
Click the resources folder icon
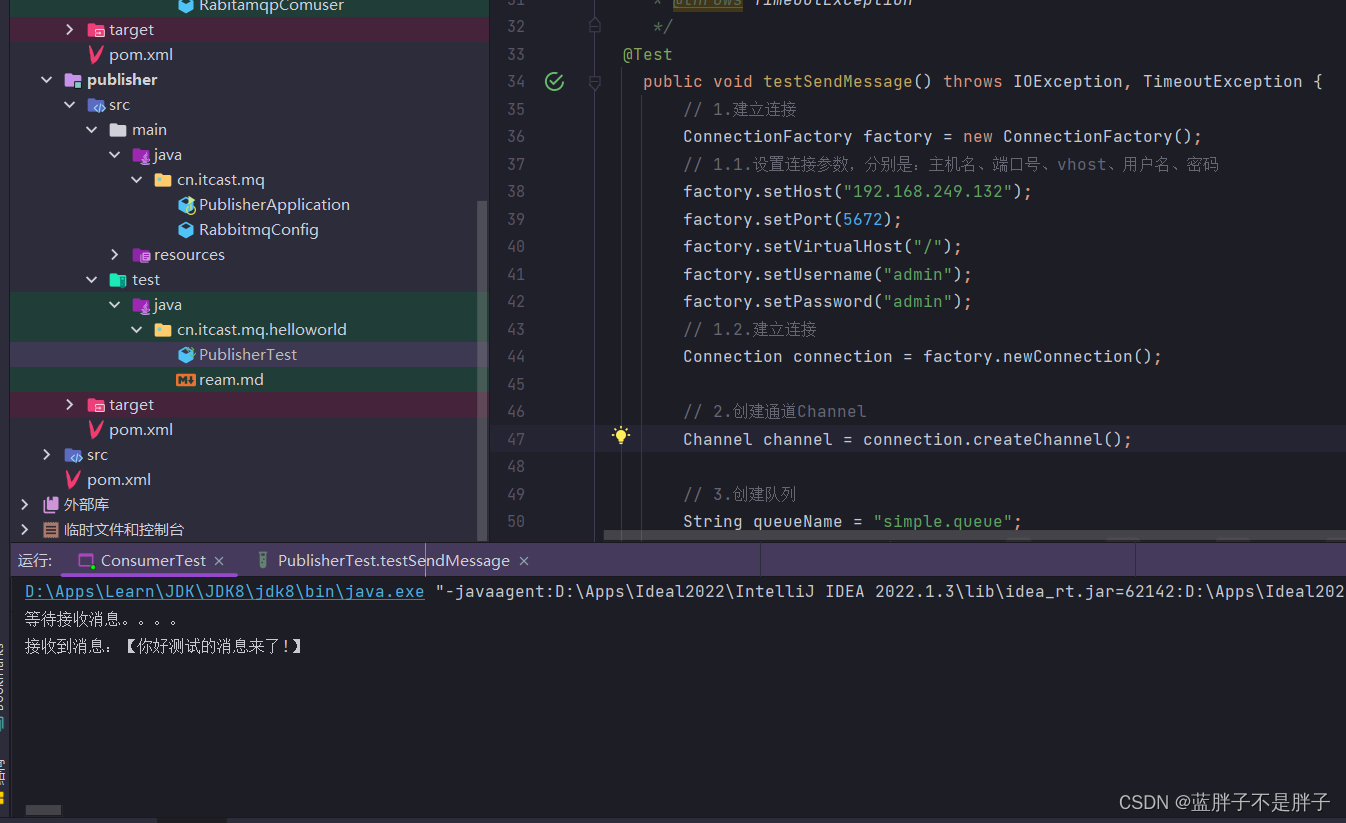tap(141, 255)
